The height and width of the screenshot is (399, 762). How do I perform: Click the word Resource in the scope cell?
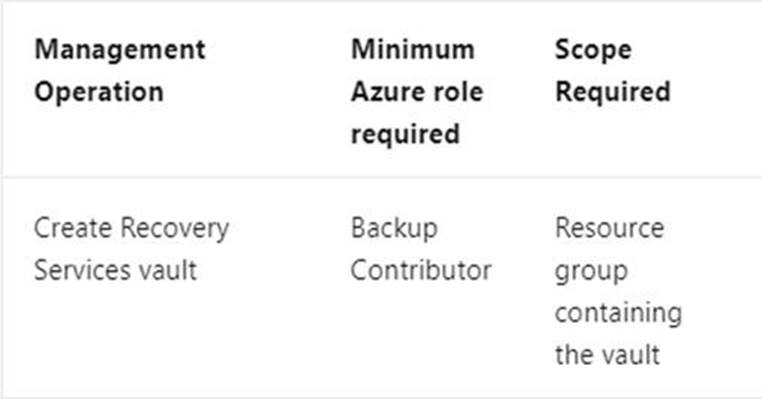coord(609,228)
